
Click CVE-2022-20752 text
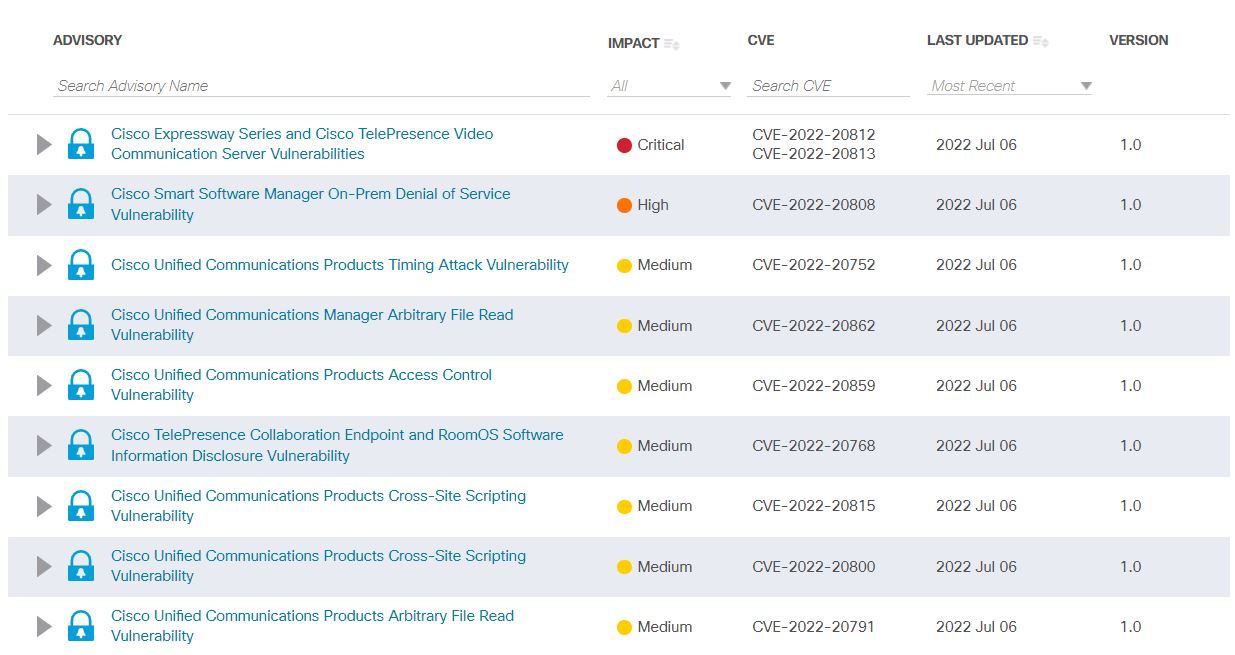813,265
